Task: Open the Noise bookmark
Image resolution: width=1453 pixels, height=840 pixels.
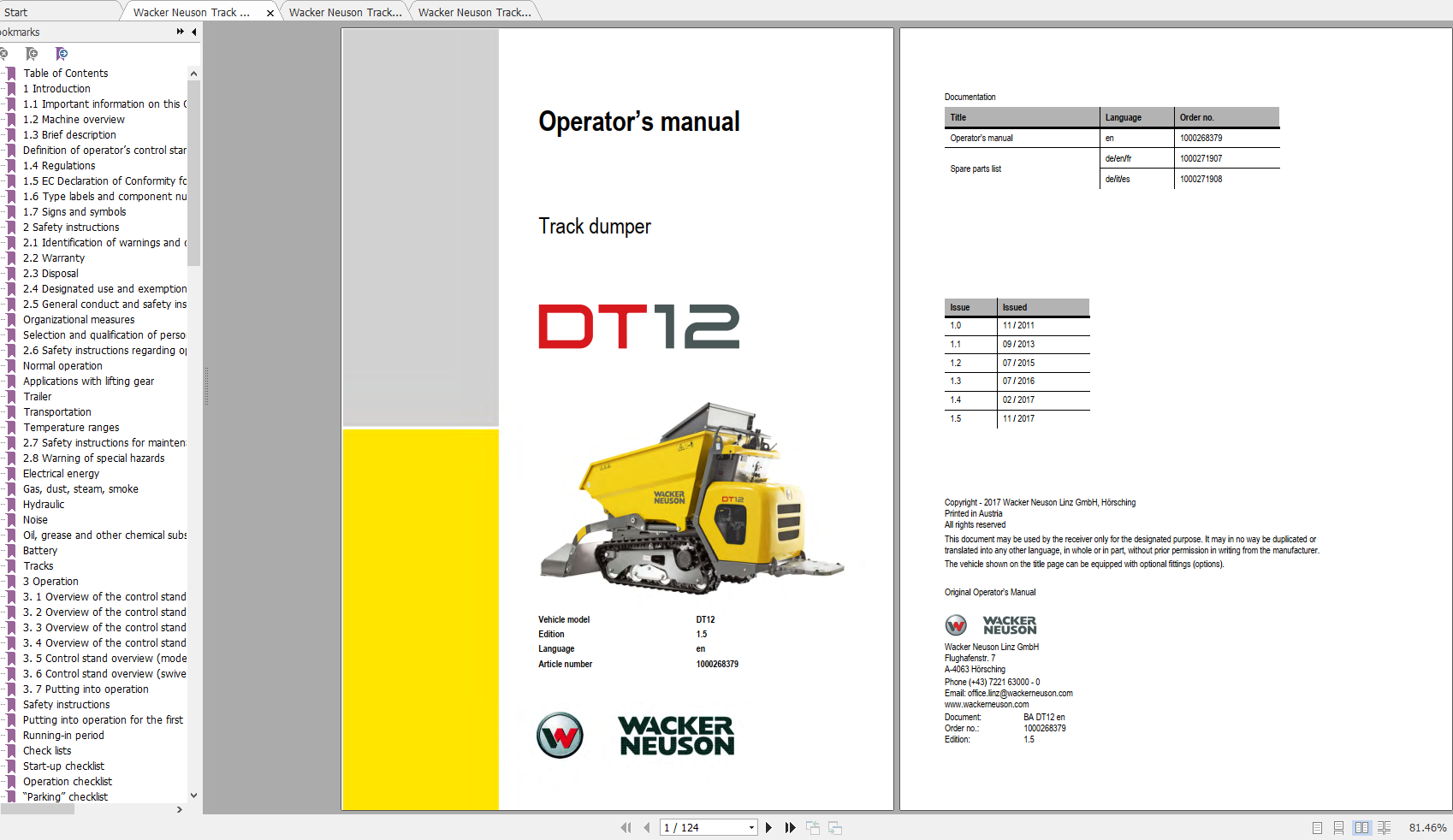Action: 35,520
